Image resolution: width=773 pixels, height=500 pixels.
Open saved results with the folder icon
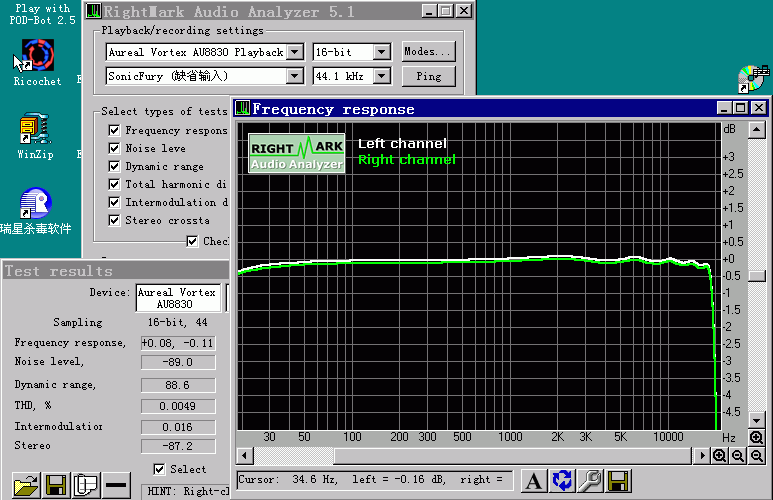coord(27,485)
